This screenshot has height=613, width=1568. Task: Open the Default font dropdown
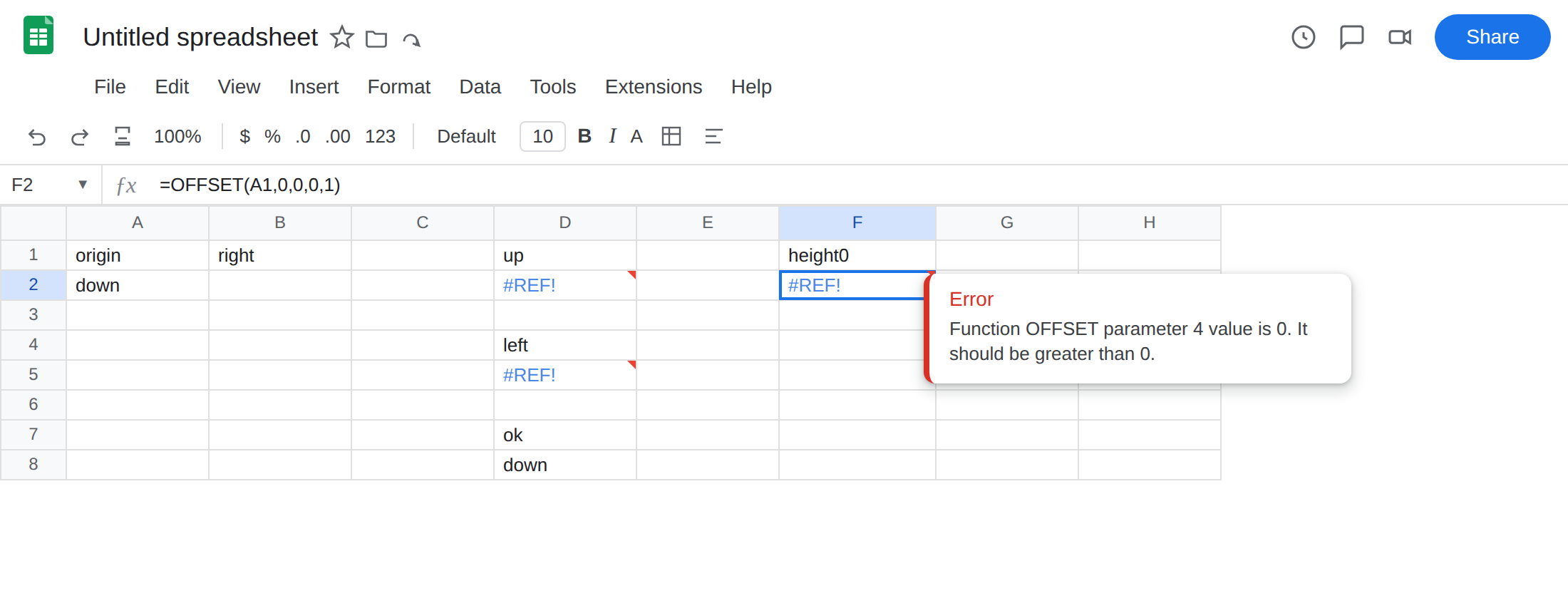(x=466, y=136)
